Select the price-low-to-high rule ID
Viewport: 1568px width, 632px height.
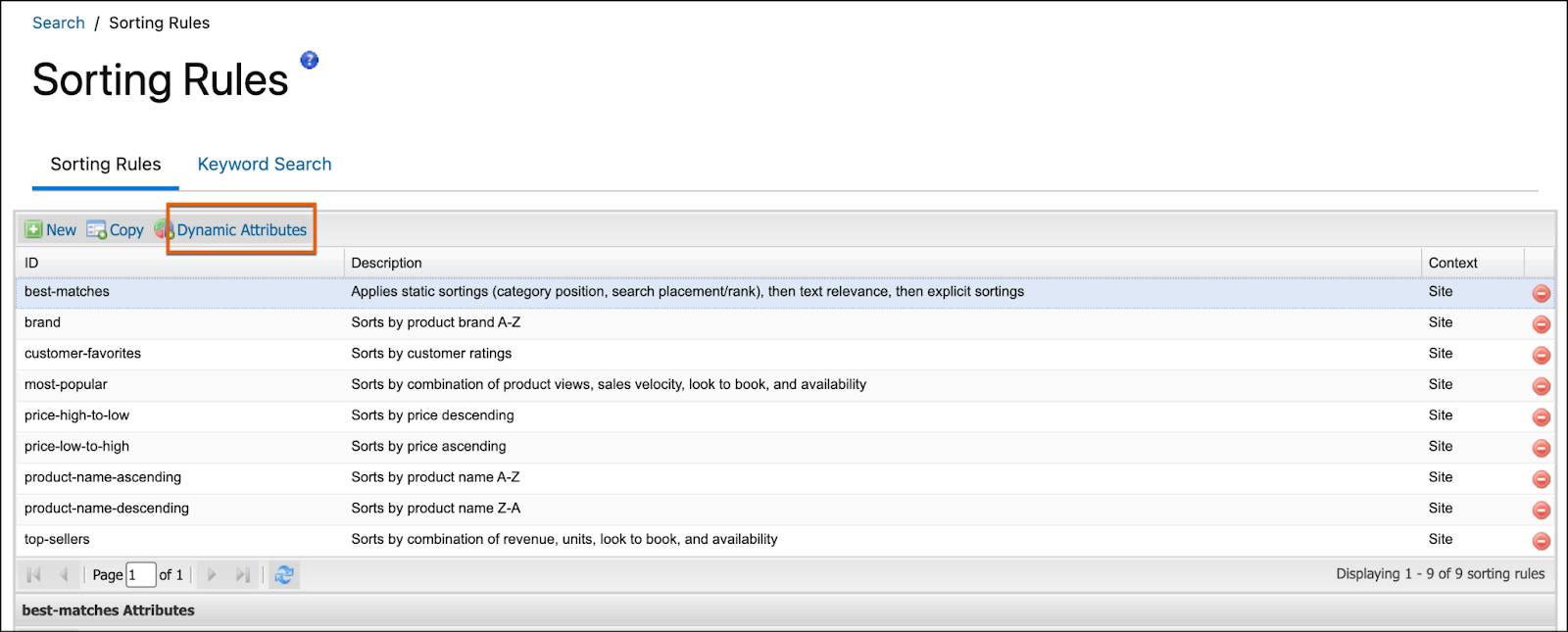point(76,447)
